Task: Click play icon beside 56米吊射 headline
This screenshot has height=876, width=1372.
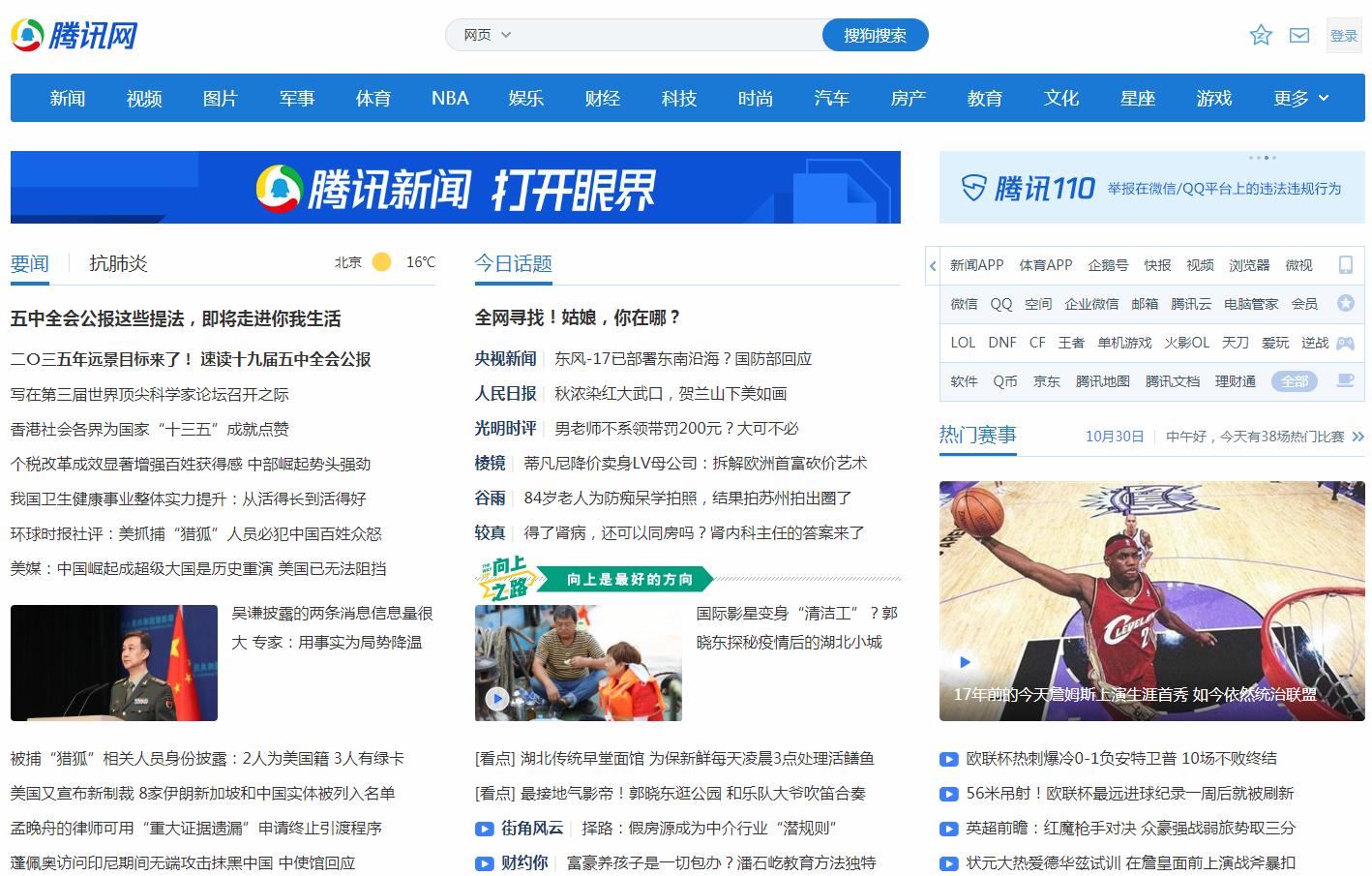Action: (x=949, y=794)
